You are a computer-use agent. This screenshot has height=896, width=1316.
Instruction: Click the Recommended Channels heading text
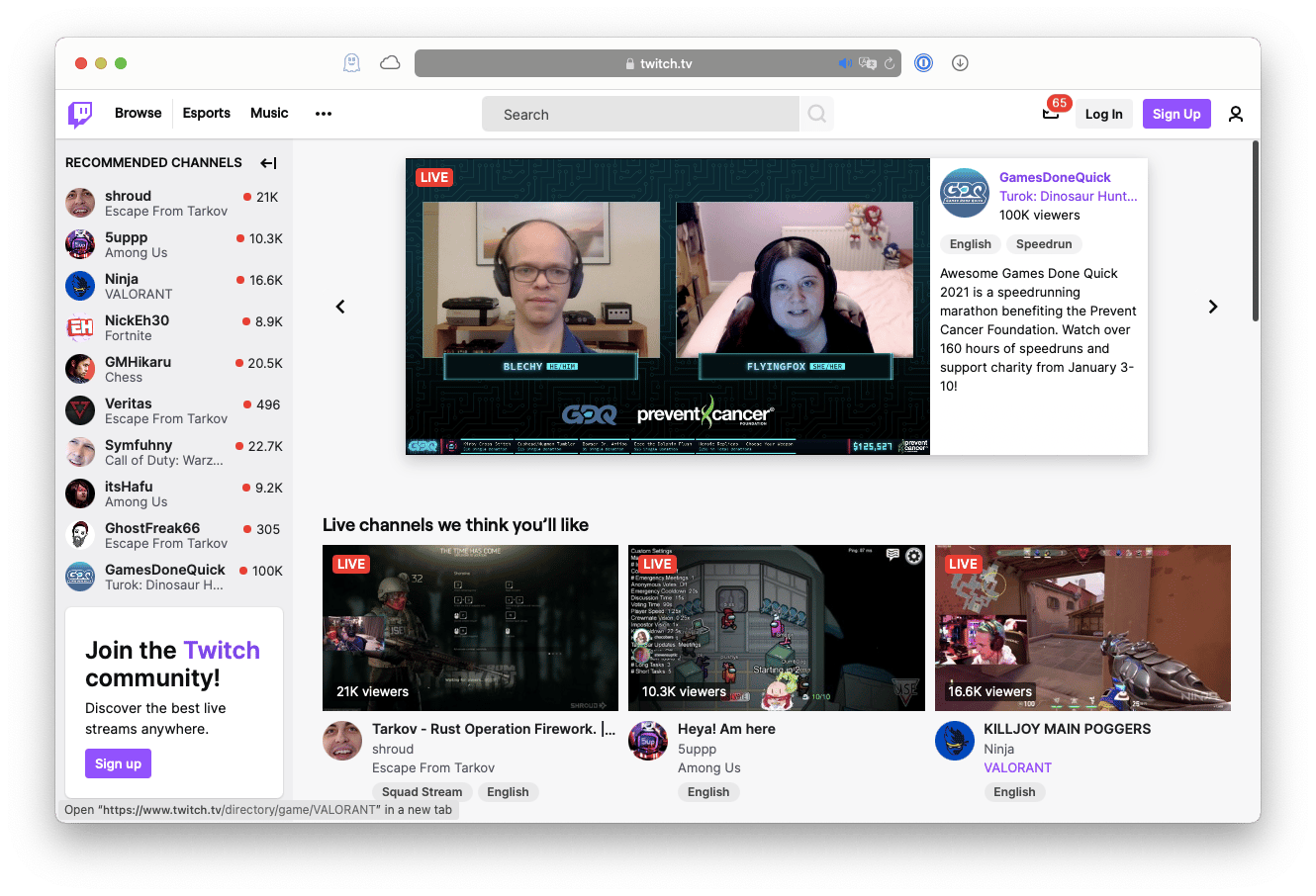click(x=153, y=162)
